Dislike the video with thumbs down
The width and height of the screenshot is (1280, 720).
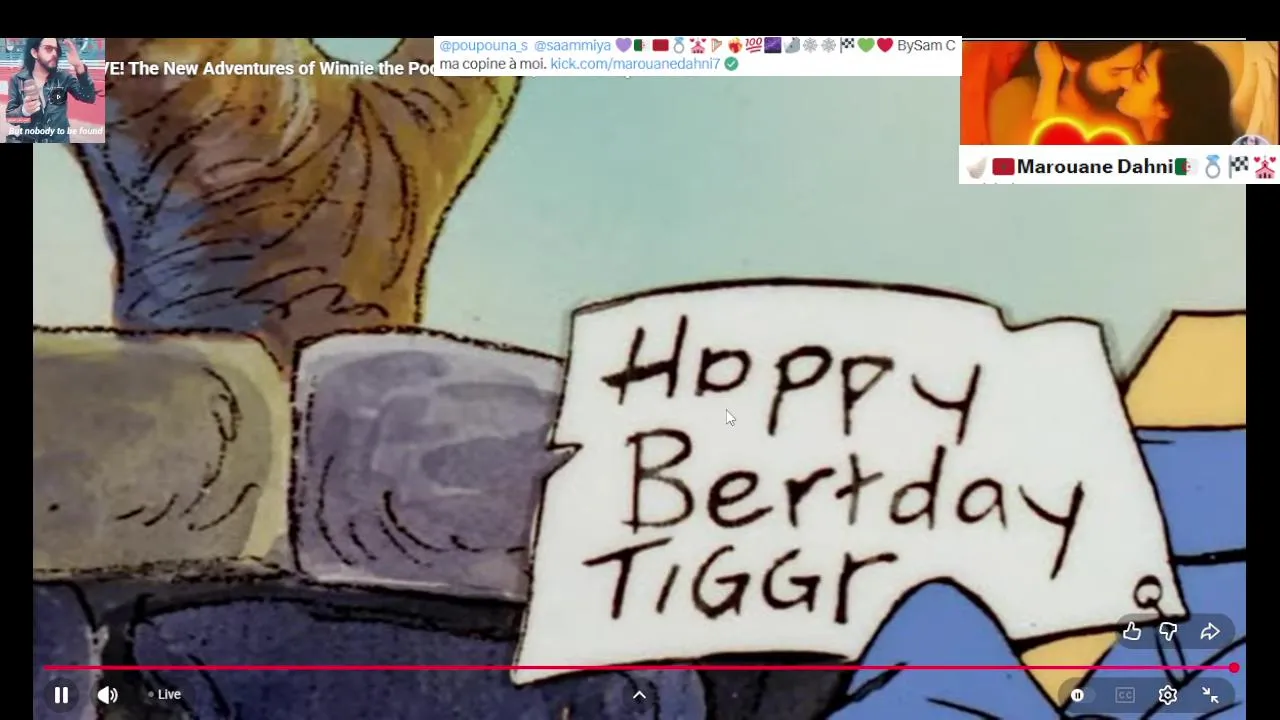coord(1168,631)
